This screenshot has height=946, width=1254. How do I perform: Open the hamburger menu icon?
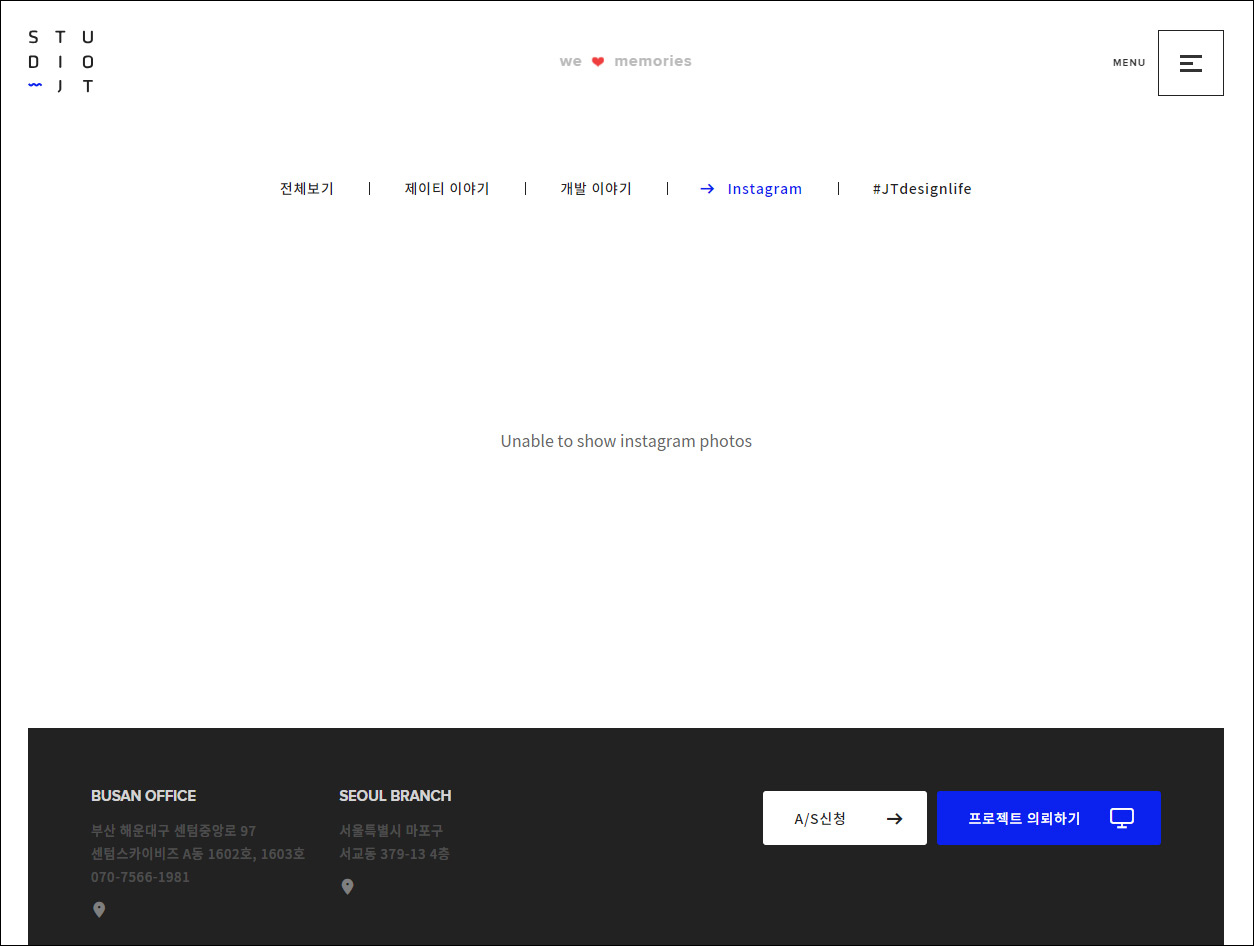[x=1190, y=63]
